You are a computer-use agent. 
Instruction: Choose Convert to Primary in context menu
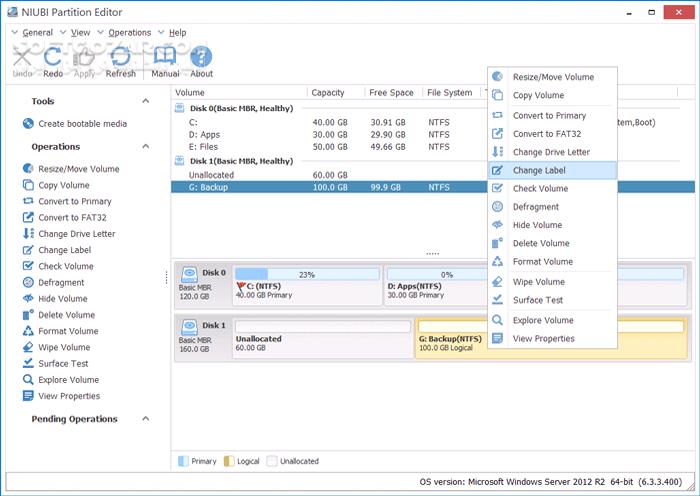pos(553,116)
